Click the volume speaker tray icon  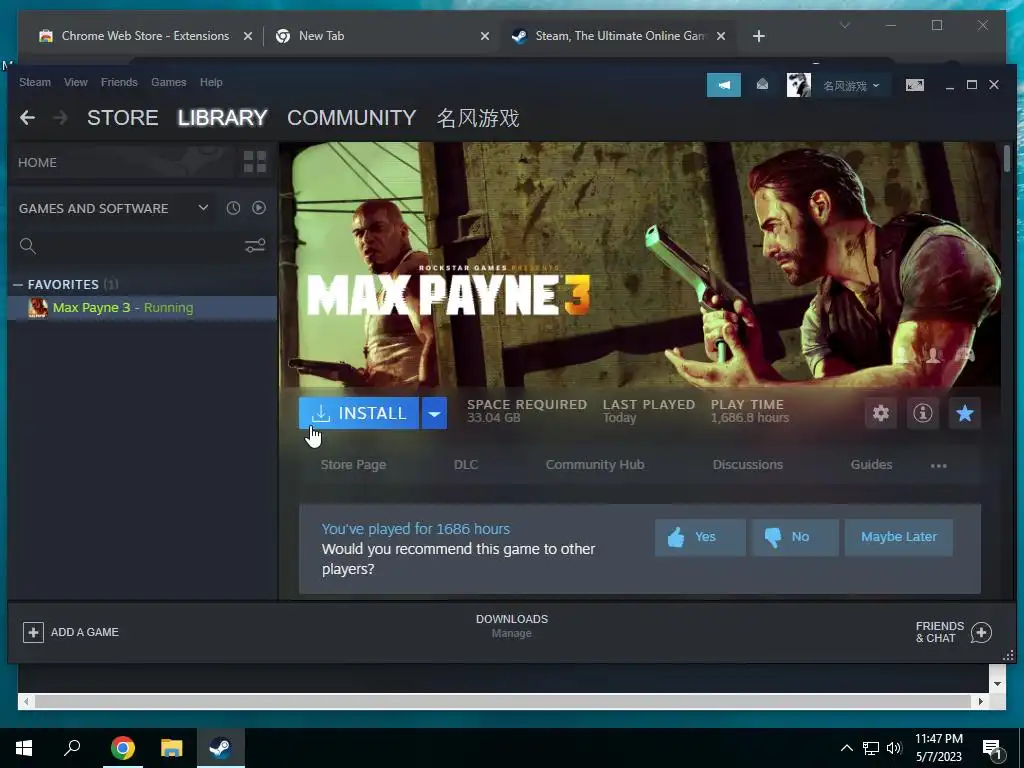(x=894, y=748)
